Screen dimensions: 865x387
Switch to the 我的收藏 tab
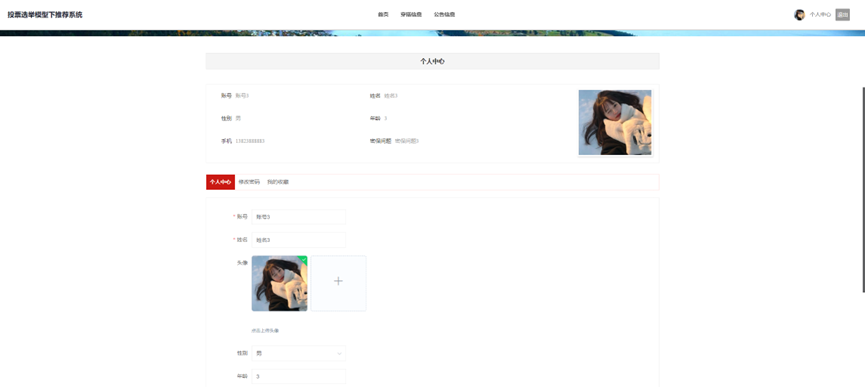(277, 182)
